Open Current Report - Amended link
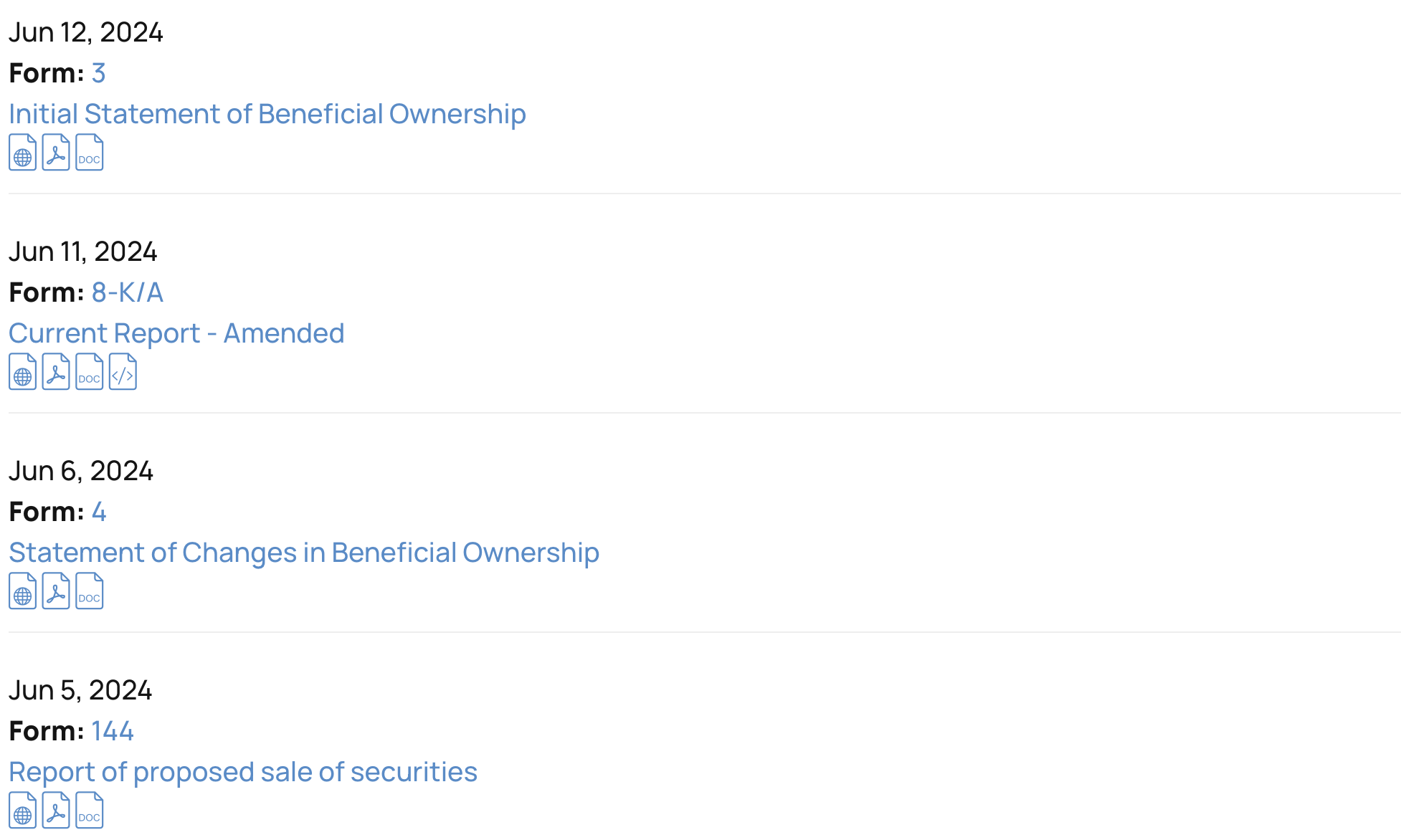Image resolution: width=1401 pixels, height=840 pixels. pos(176,333)
